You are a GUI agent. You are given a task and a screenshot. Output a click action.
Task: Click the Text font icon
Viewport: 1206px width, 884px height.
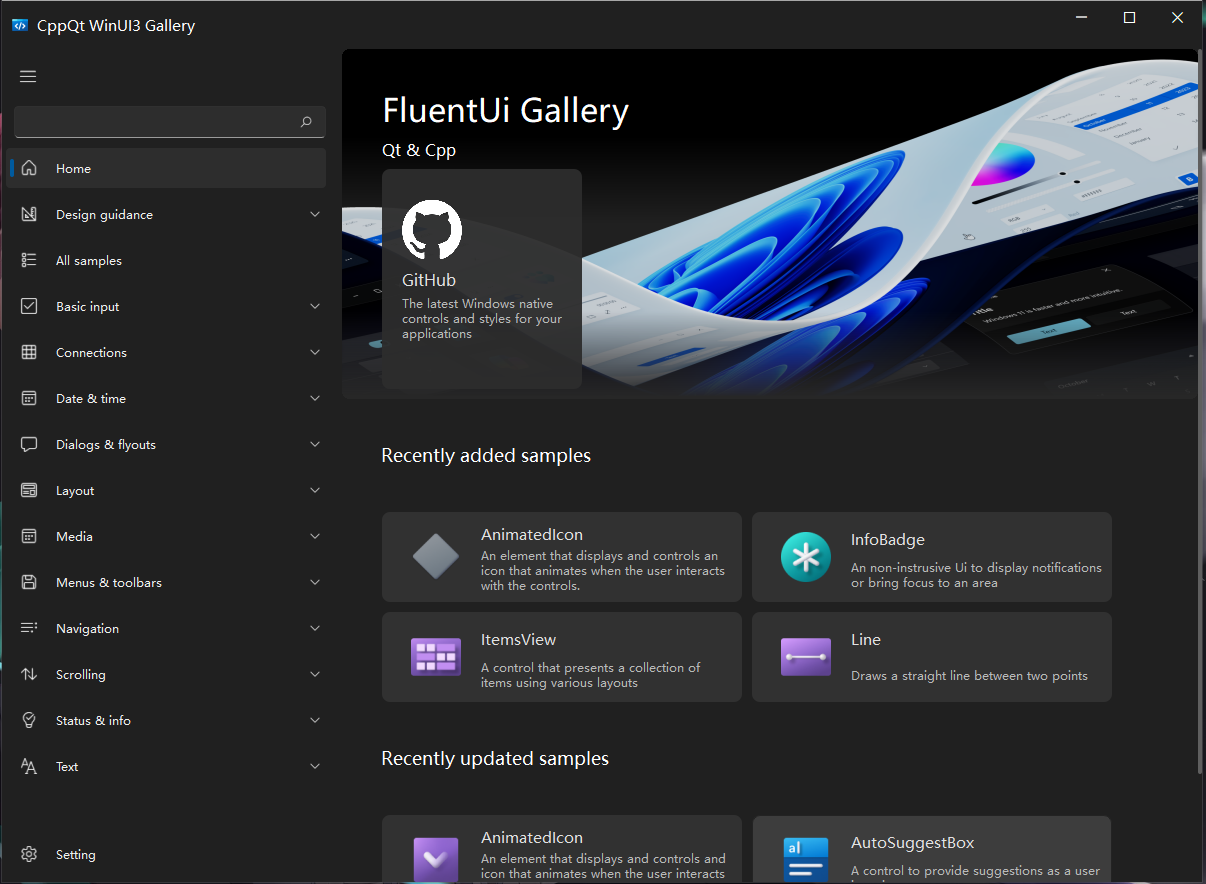click(29, 766)
